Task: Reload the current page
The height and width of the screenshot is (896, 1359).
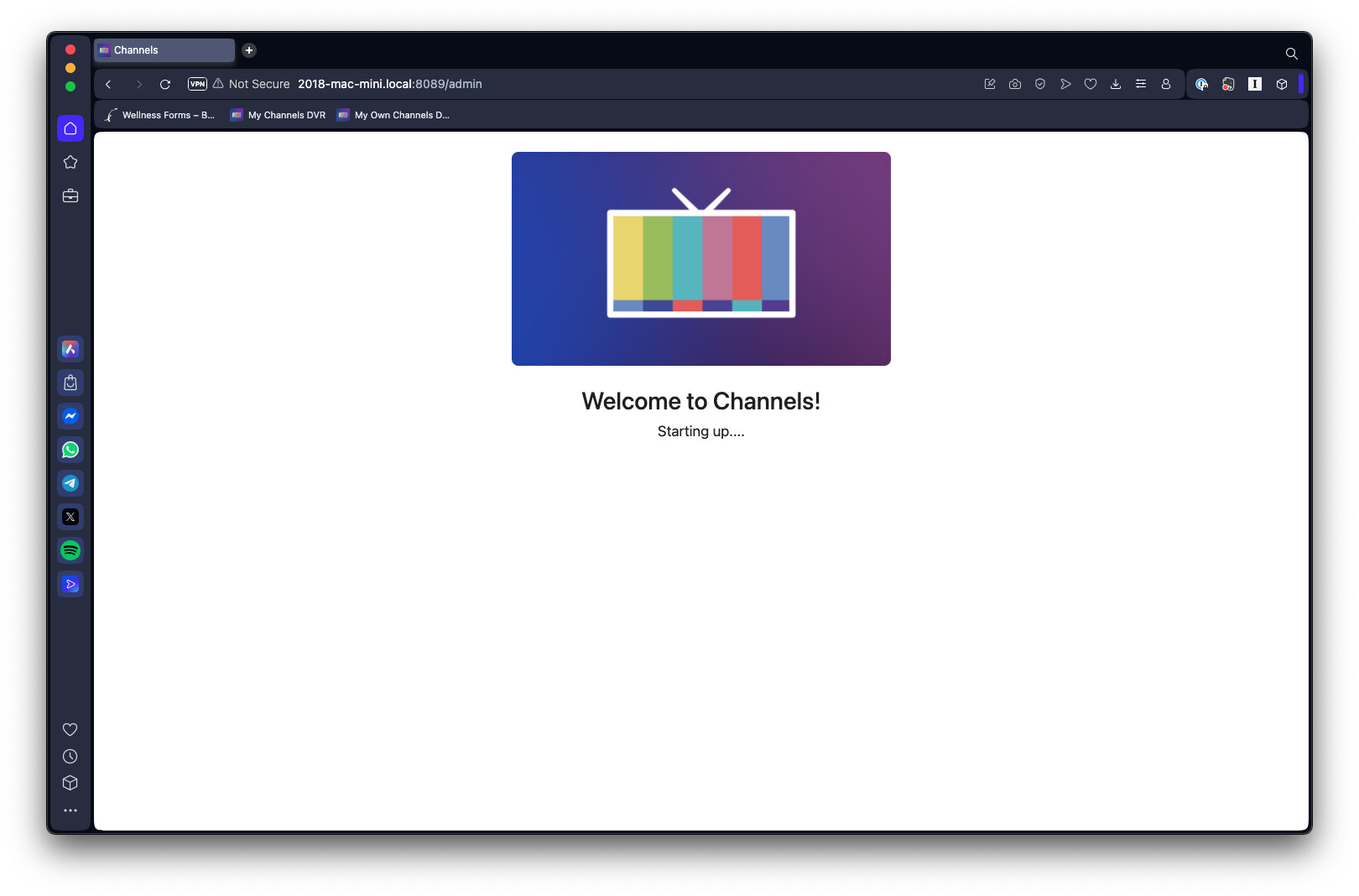Action: click(x=165, y=84)
